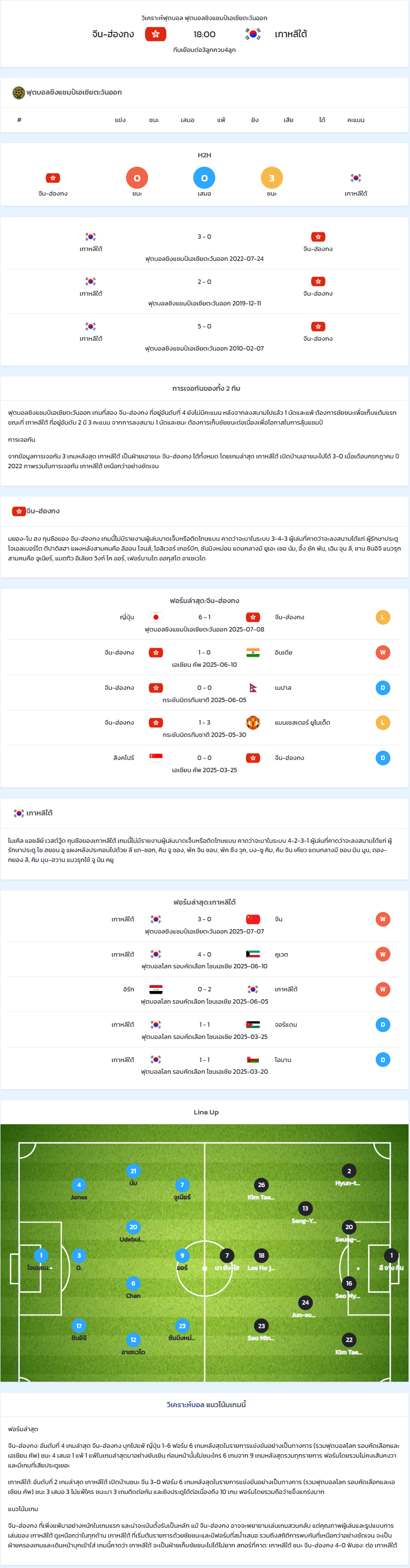Image resolution: width=410 pixels, height=1568 pixels.
Task: Select the Singapore flag in Asian Cup row
Action: click(x=156, y=758)
